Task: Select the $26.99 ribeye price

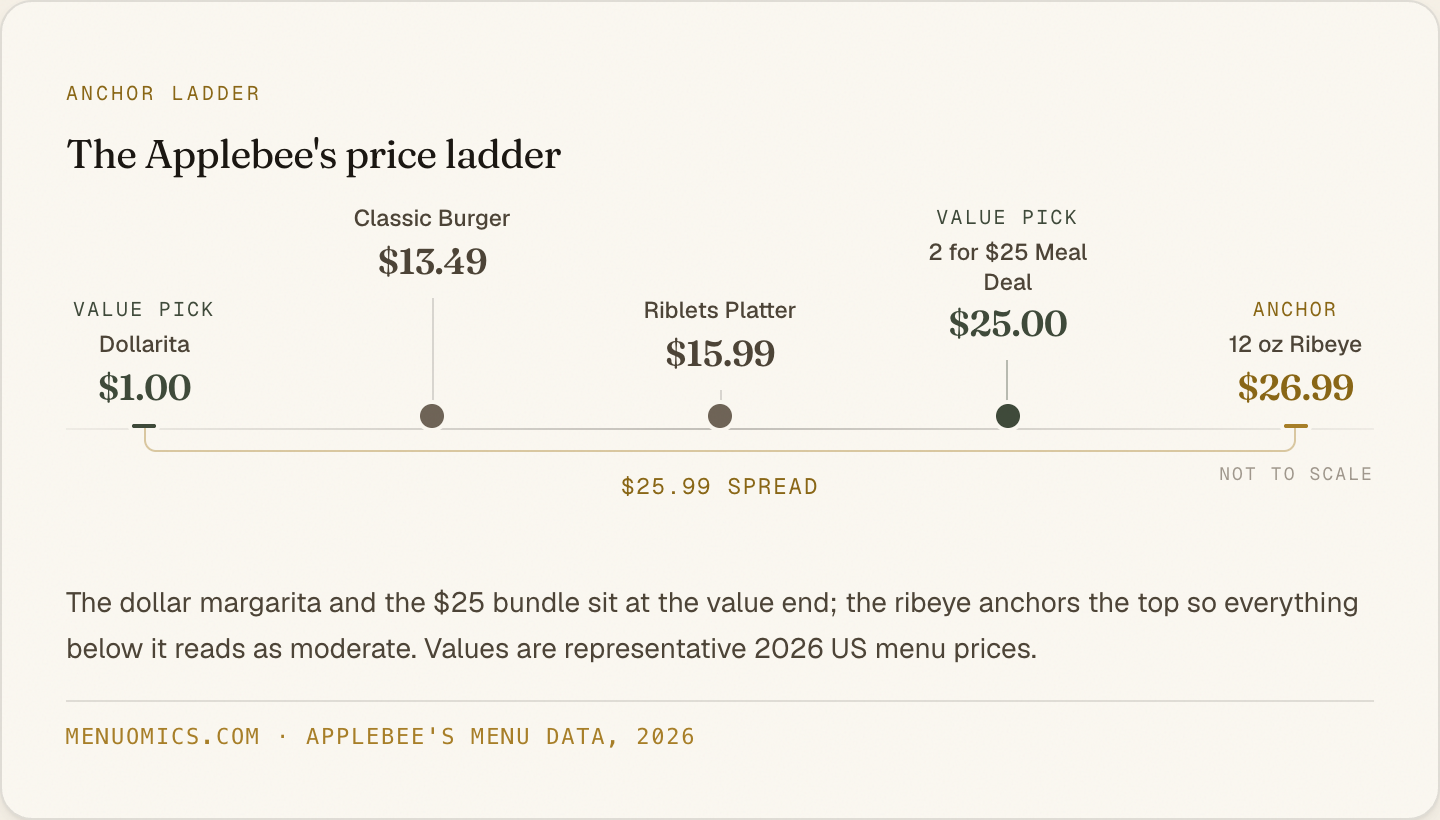Action: click(x=1296, y=388)
